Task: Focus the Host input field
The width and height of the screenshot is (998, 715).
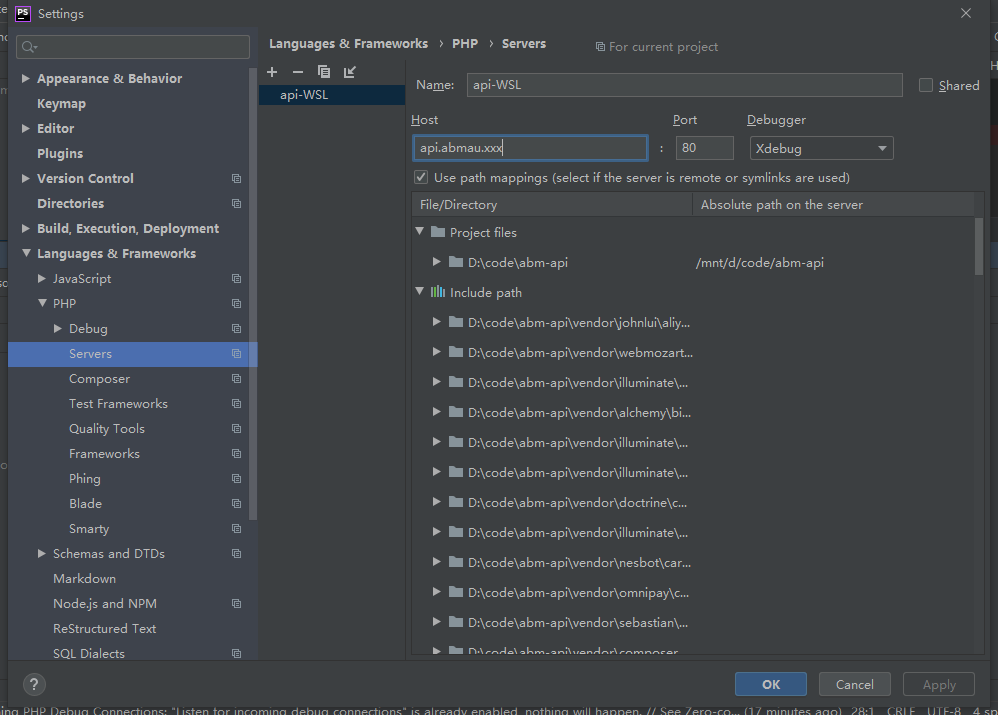Action: 530,148
